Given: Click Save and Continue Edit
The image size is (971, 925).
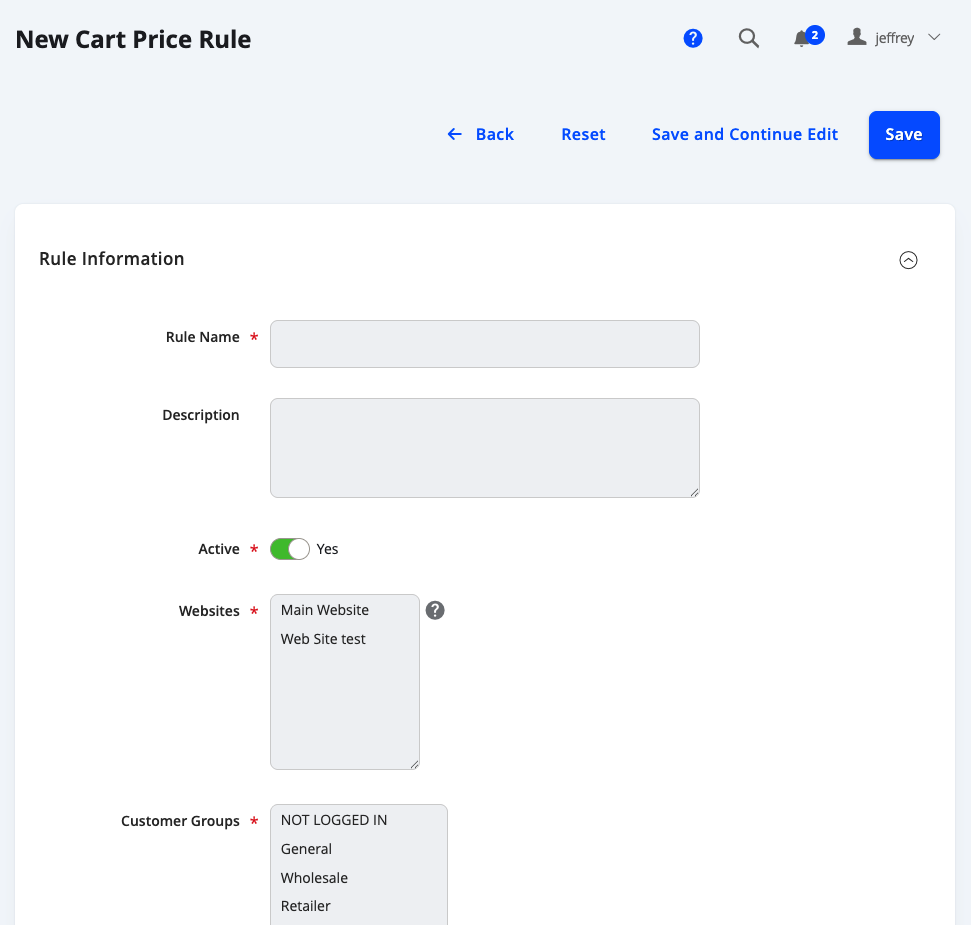Looking at the screenshot, I should (x=744, y=134).
